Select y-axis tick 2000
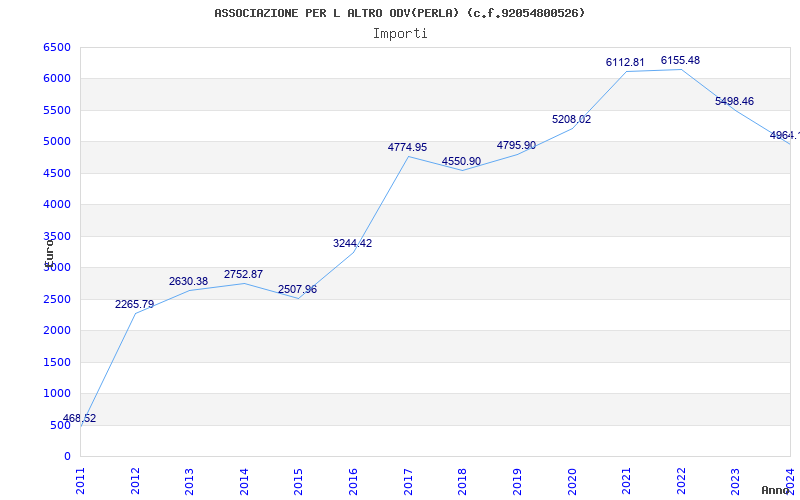Viewport: 800px width, 500px height. pos(57,331)
